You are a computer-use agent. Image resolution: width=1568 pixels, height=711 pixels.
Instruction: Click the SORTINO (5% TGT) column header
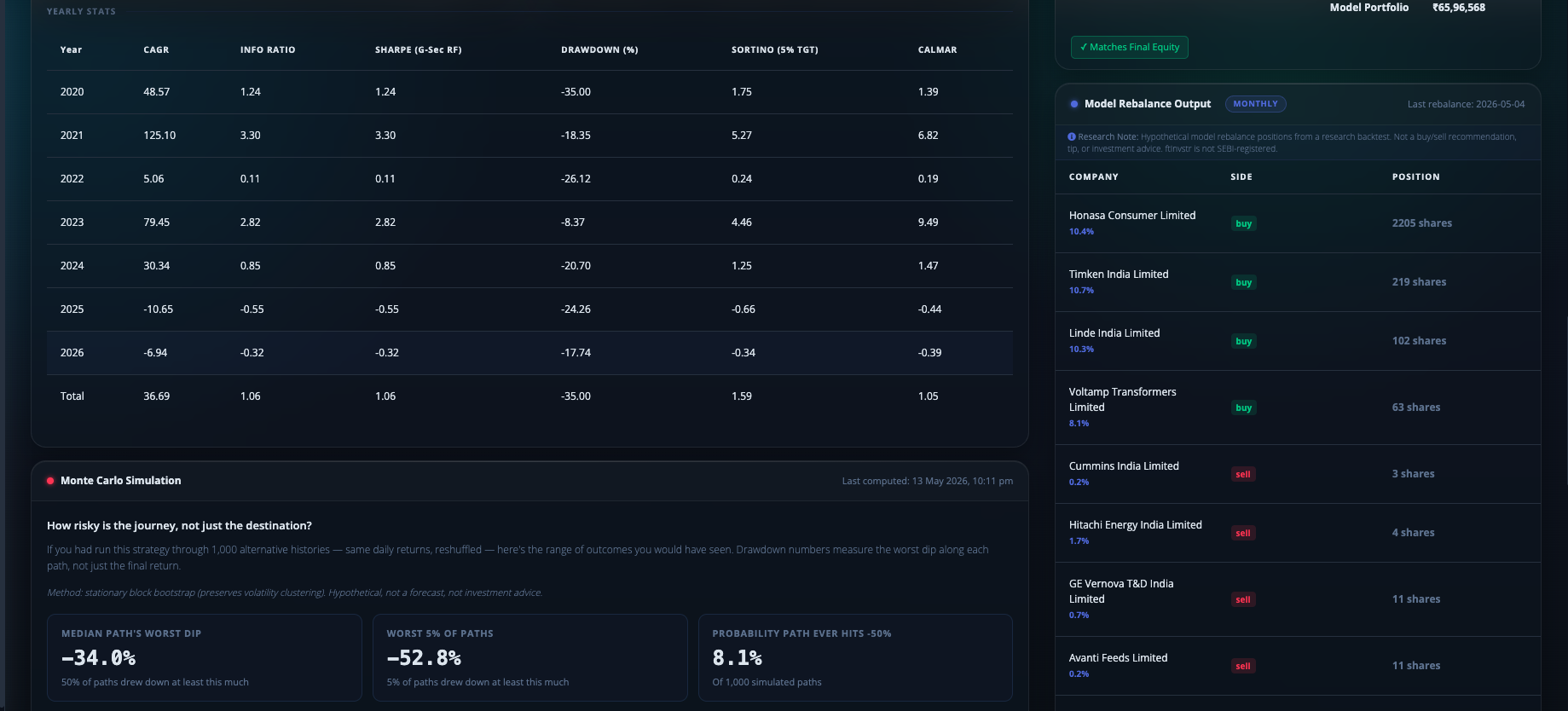point(775,50)
